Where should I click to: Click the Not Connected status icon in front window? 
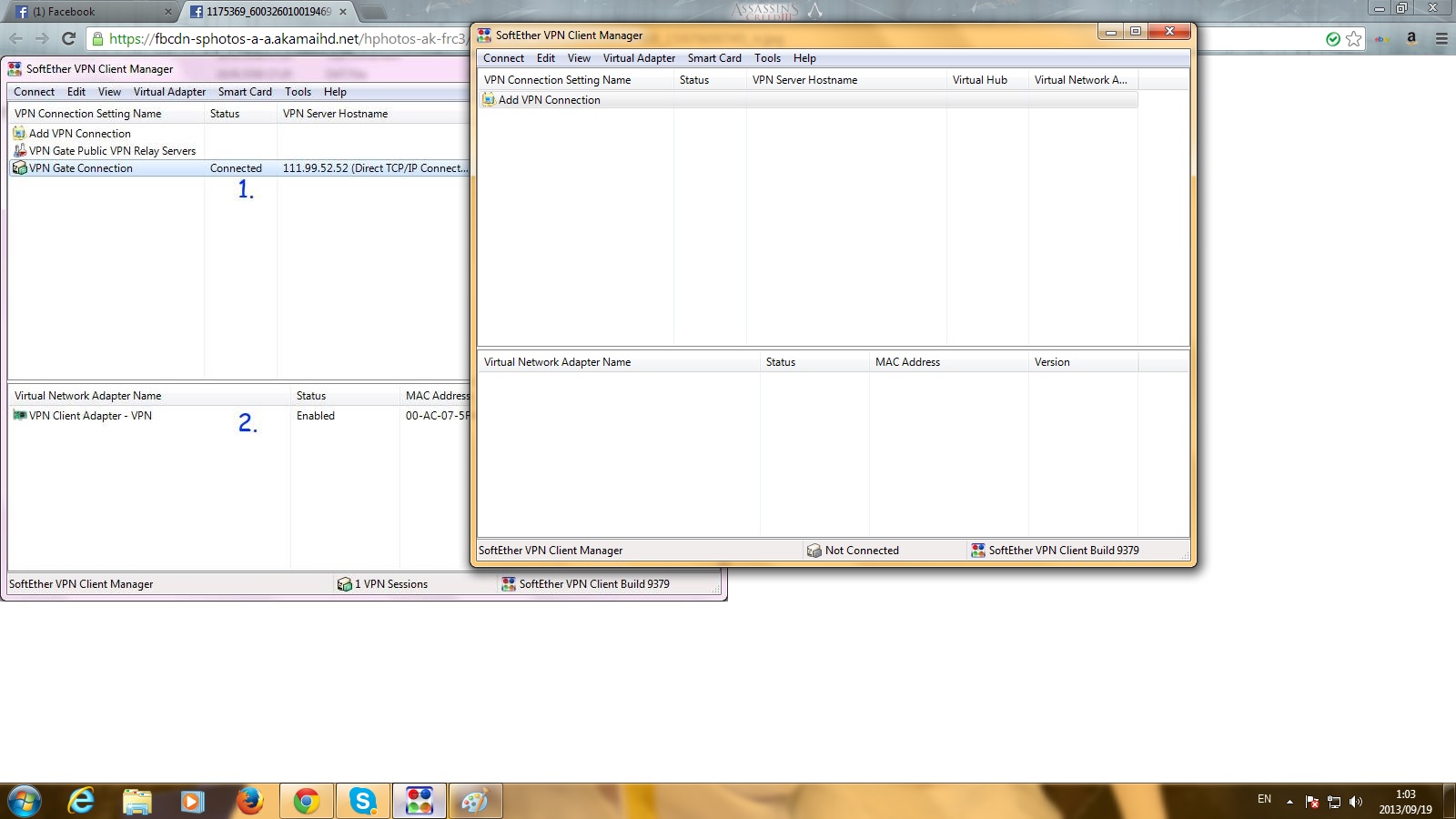[814, 551]
